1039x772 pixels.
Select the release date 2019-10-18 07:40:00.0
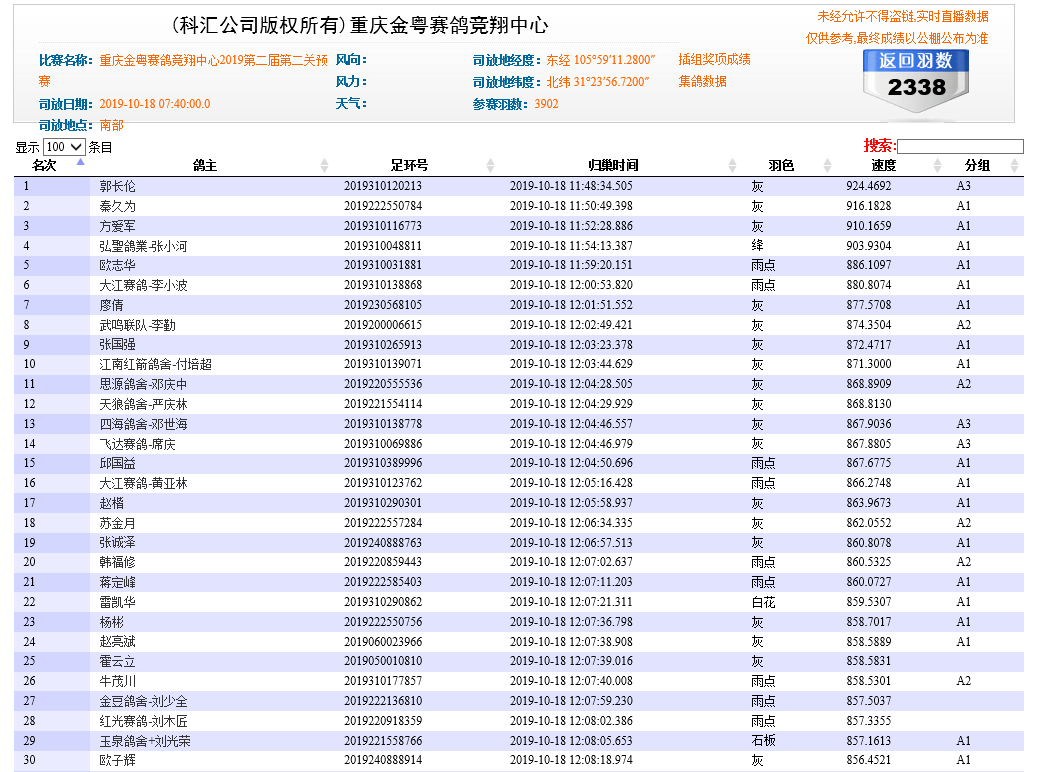[x=155, y=104]
